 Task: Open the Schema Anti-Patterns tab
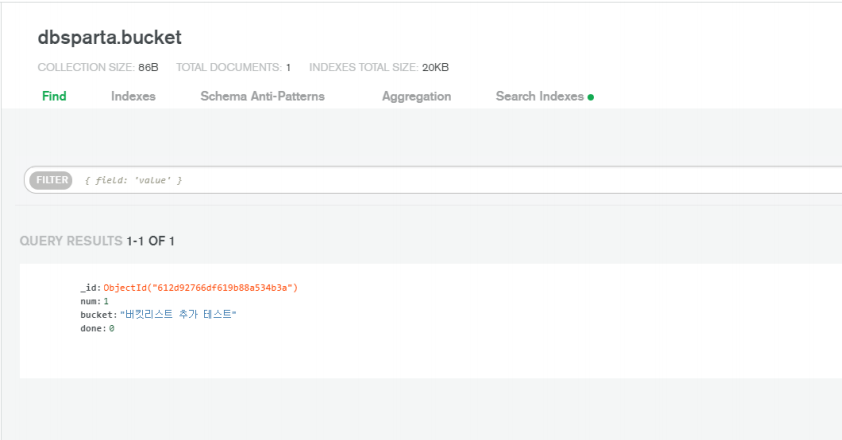point(263,96)
